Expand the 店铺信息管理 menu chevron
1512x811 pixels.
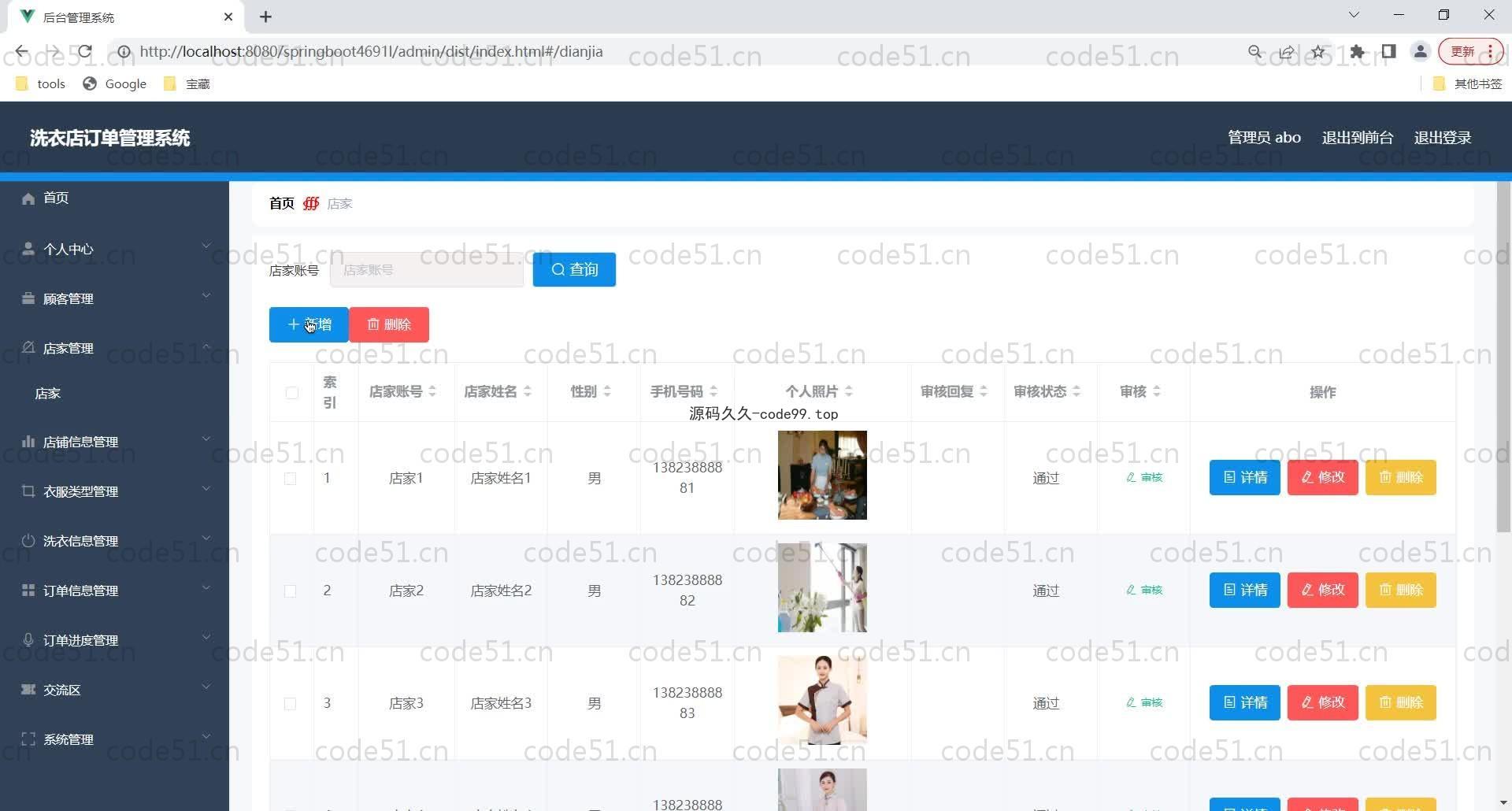point(206,439)
